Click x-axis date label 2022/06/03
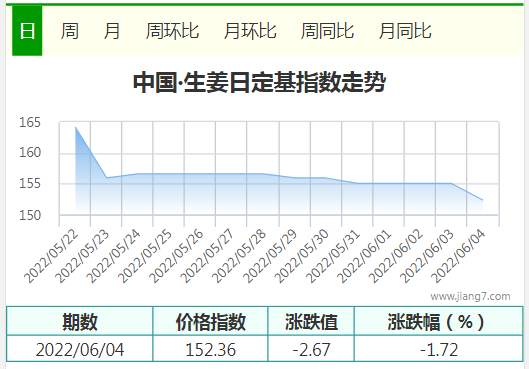 427,256
